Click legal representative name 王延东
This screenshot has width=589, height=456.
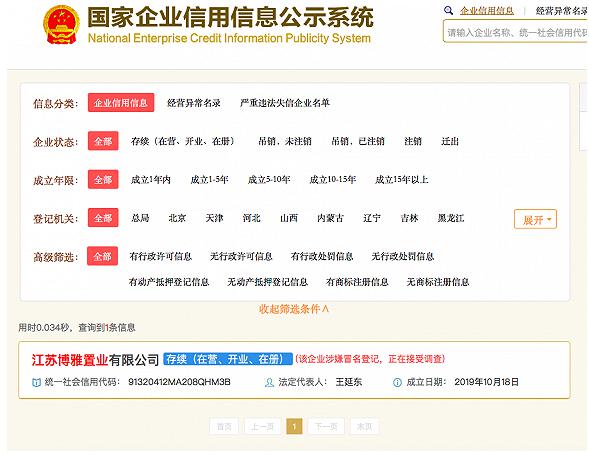pos(349,382)
